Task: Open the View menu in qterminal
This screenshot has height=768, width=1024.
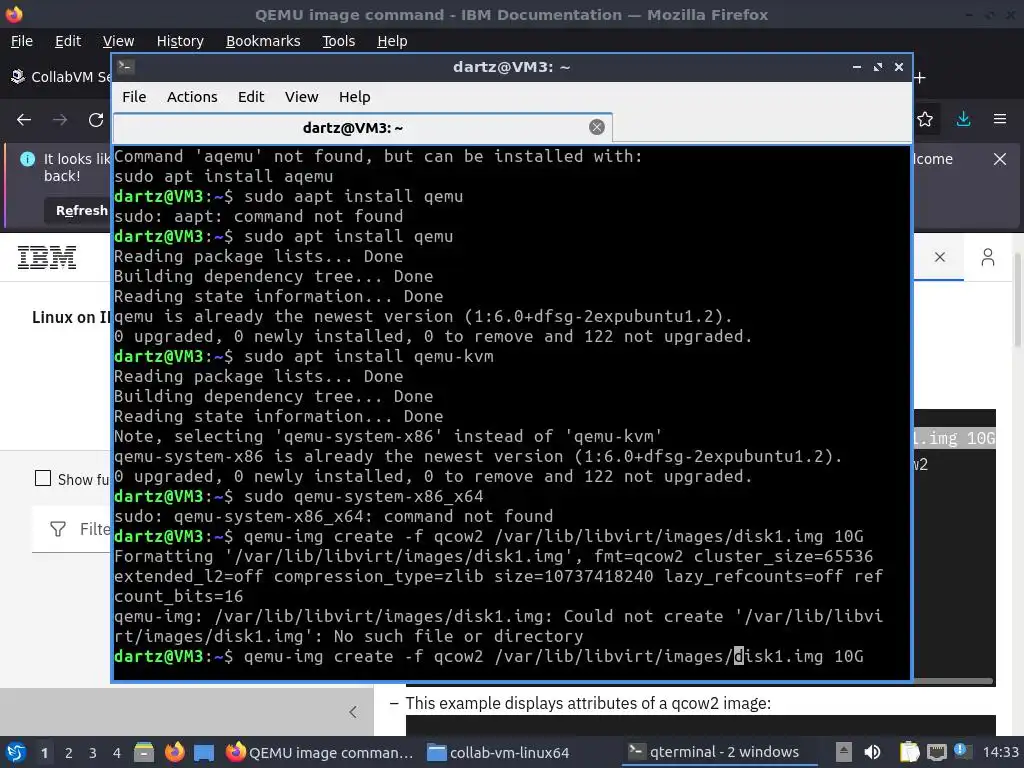Action: 301,97
